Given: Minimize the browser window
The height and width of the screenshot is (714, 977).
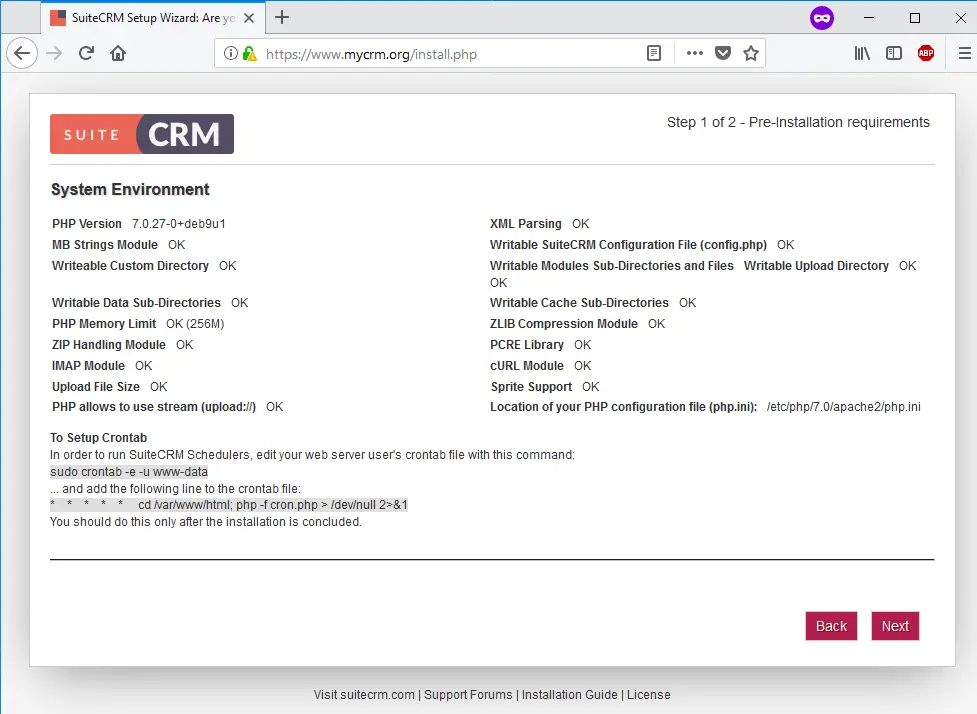Looking at the screenshot, I should 869,18.
